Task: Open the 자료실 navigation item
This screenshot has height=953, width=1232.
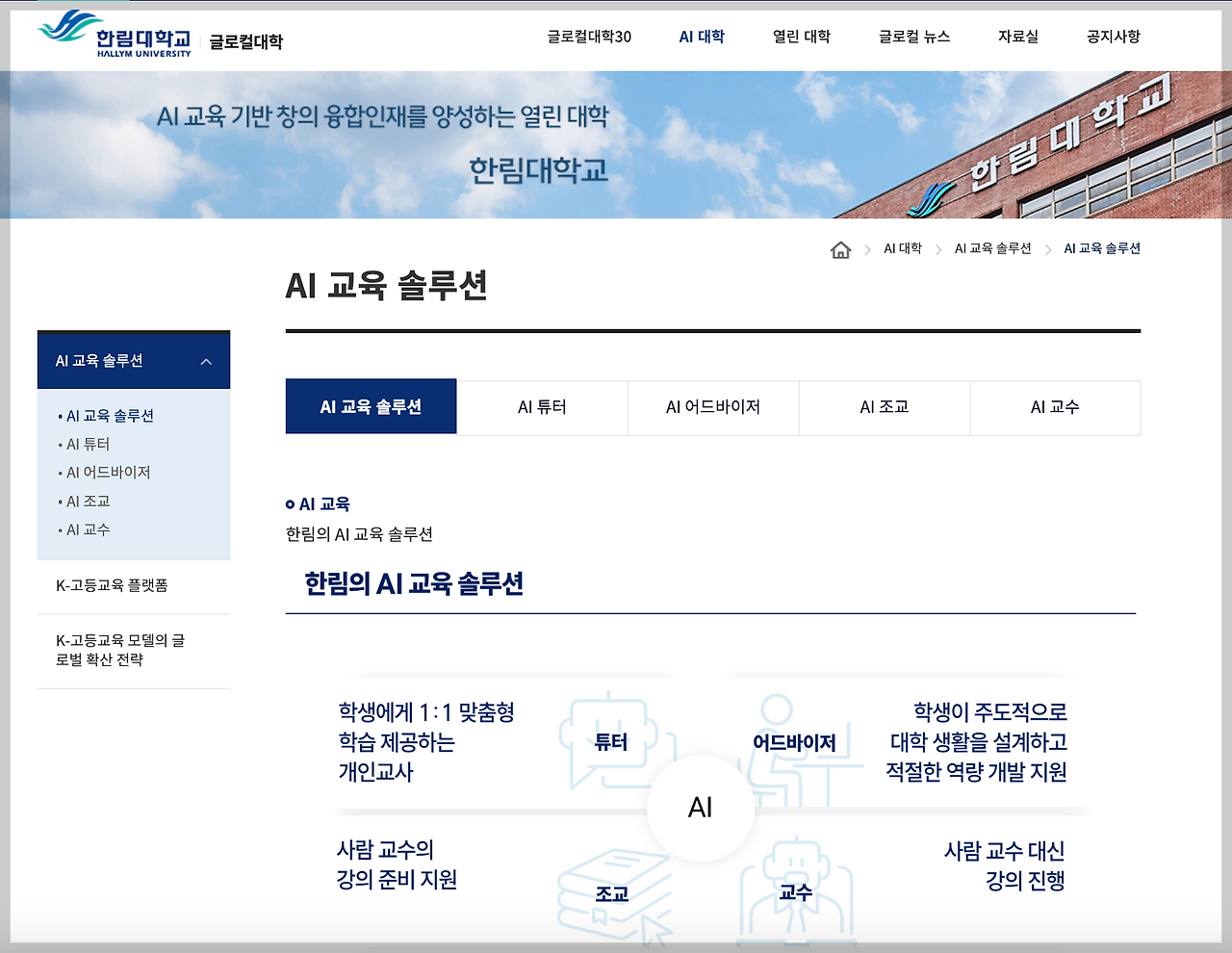Action: coord(1017,36)
